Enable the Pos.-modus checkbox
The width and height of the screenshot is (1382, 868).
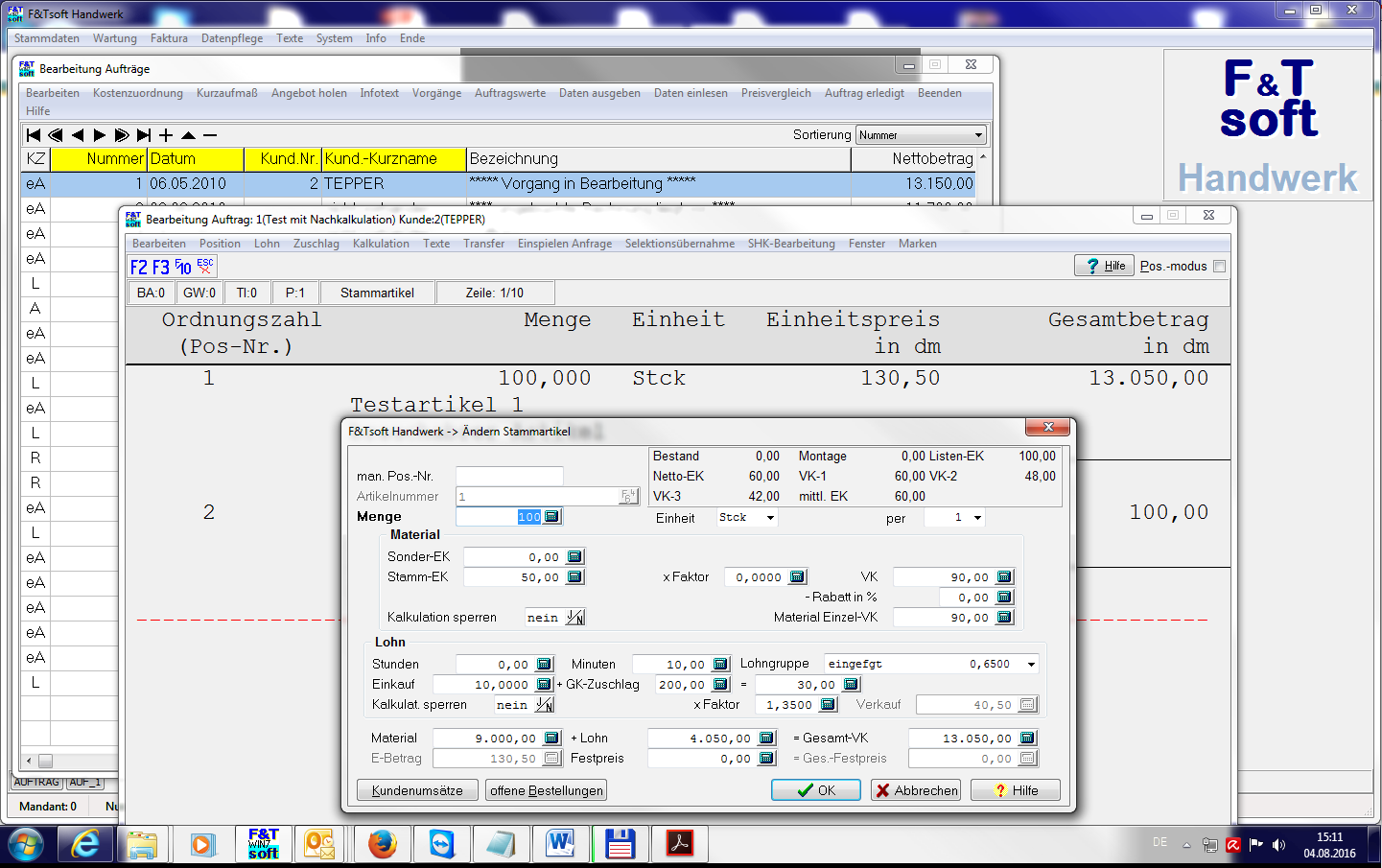point(1220,267)
